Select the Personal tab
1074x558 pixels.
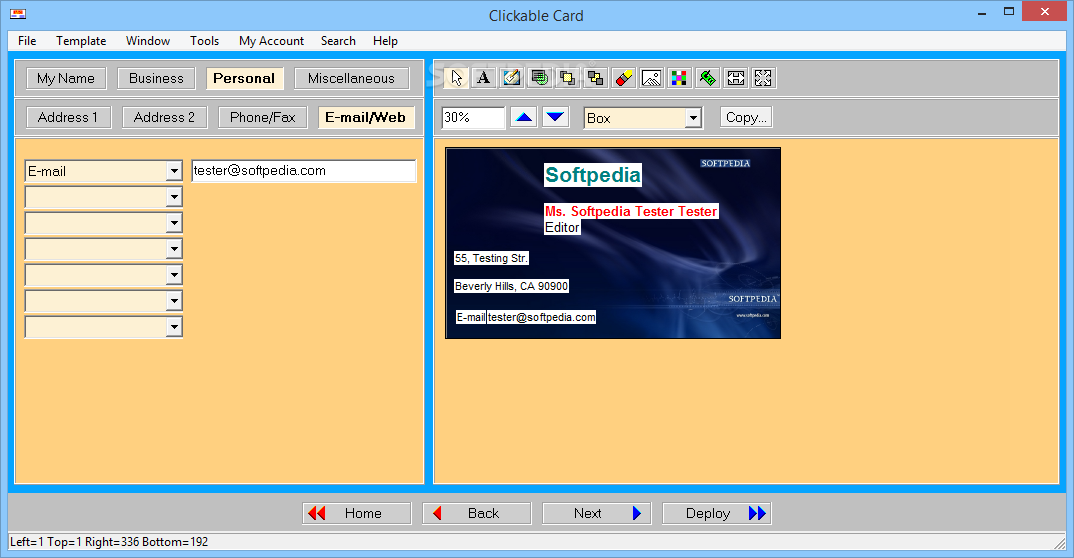(245, 78)
